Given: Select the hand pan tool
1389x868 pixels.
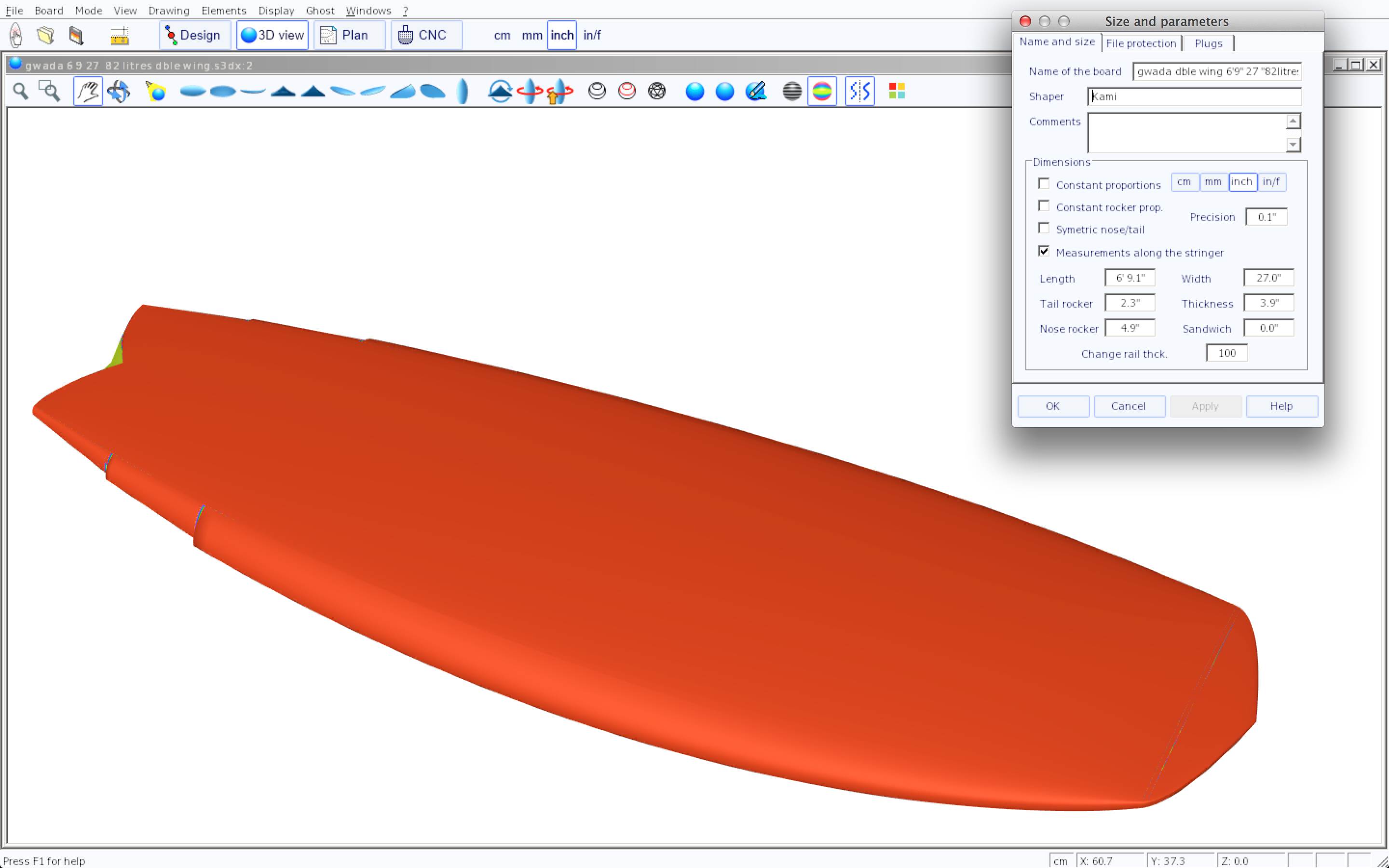Looking at the screenshot, I should click(88, 91).
